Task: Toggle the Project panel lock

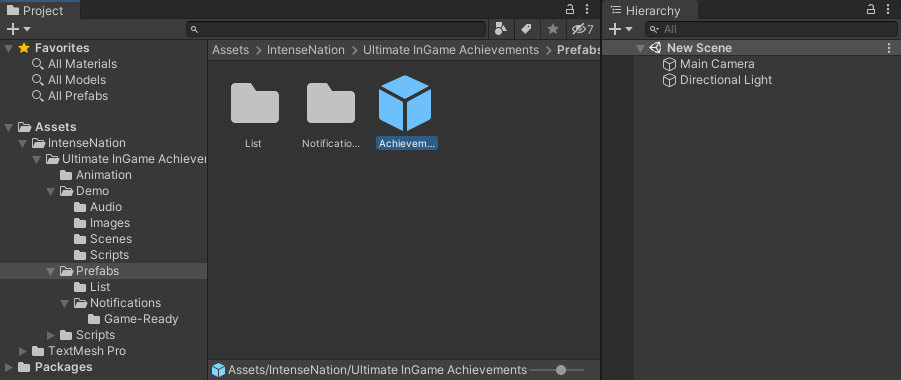Action: click(570, 9)
